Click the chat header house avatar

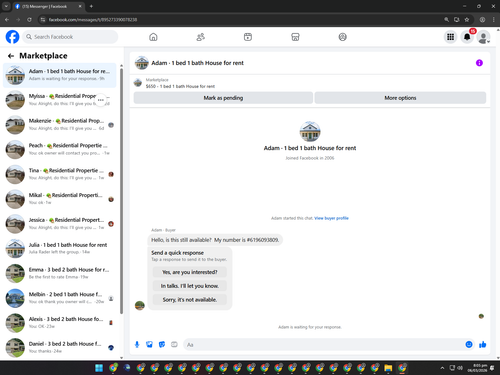(x=142, y=63)
